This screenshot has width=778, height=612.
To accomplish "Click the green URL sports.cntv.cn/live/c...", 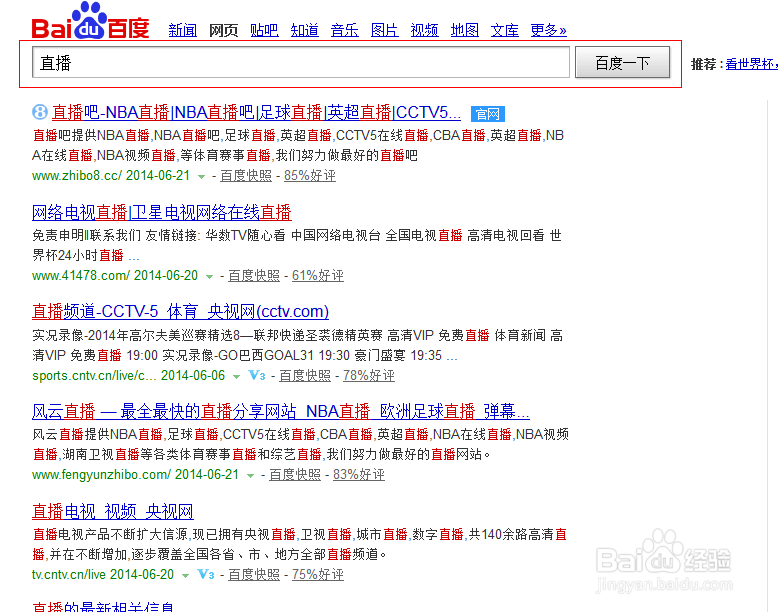I will pyautogui.click(x=94, y=376).
